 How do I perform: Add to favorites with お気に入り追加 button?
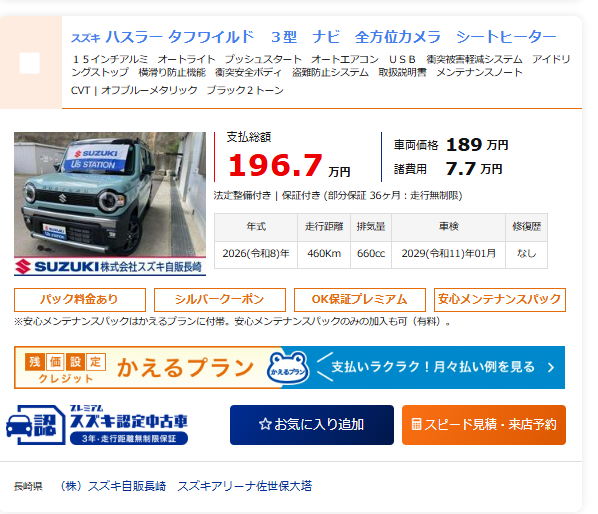pos(312,425)
